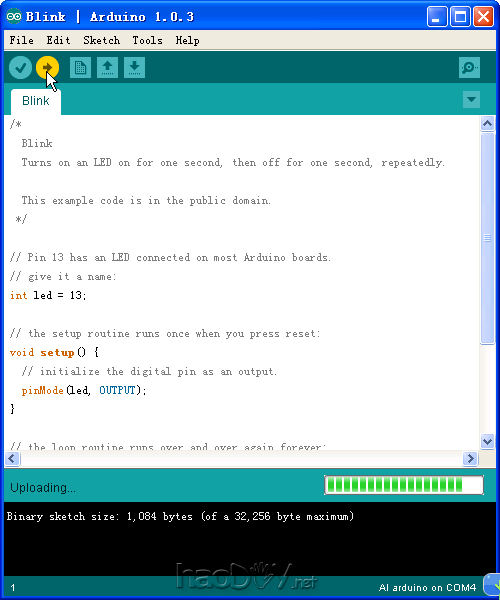Click the "void setup() {" line
The height and width of the screenshot is (600, 500).
coord(54,352)
